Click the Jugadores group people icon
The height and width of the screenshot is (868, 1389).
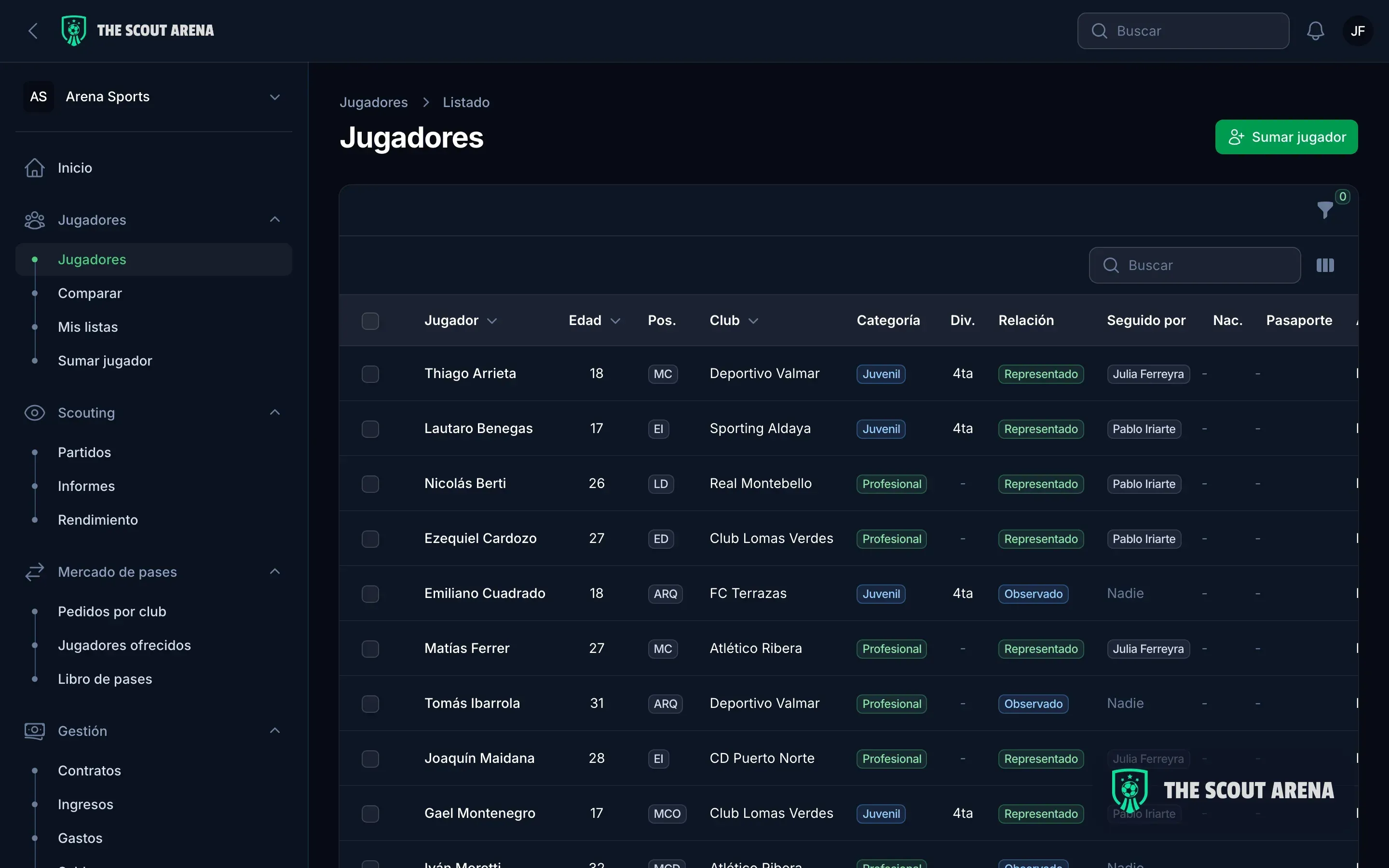coord(34,220)
